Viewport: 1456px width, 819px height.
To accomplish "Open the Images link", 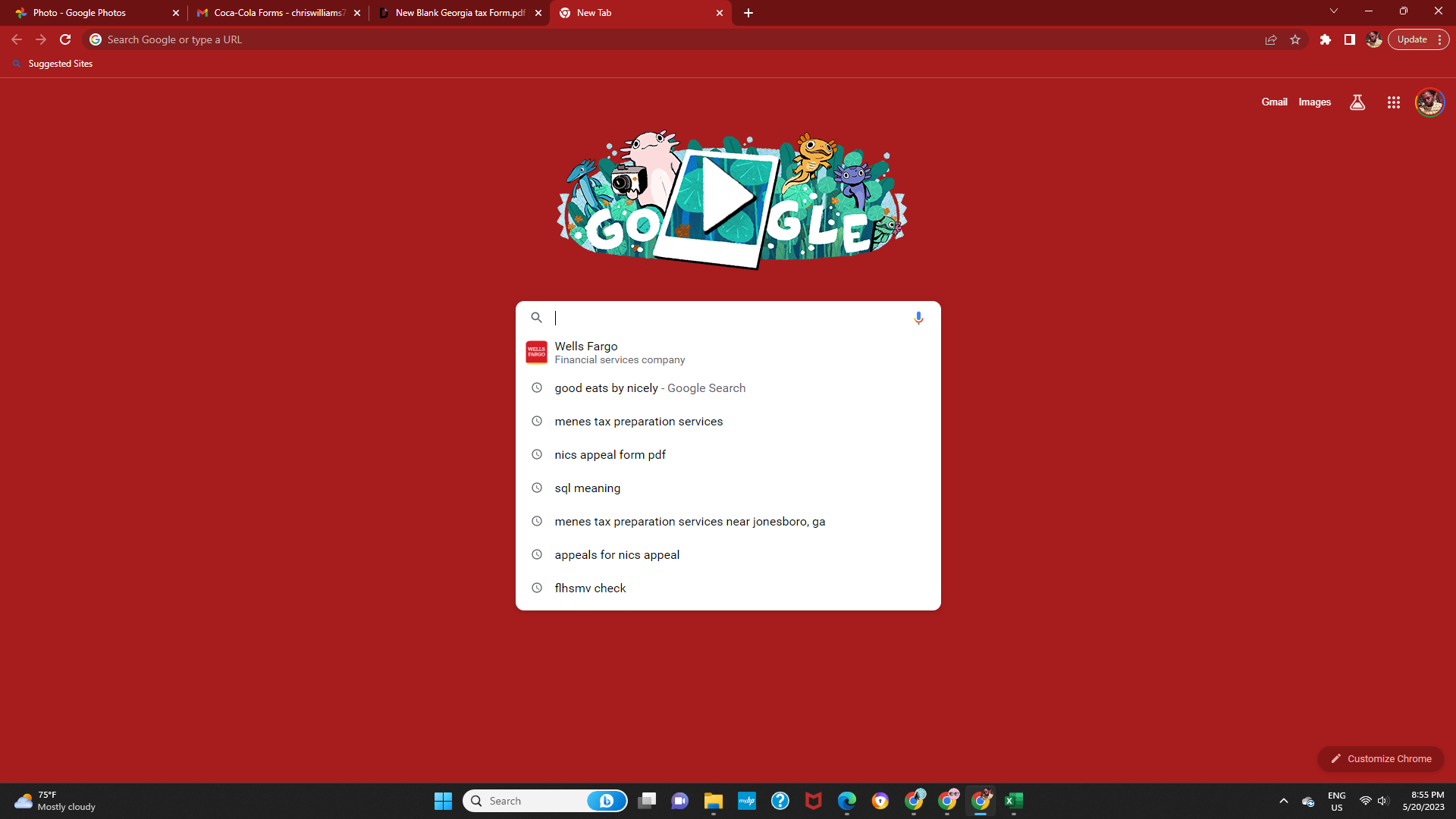I will coord(1314,102).
